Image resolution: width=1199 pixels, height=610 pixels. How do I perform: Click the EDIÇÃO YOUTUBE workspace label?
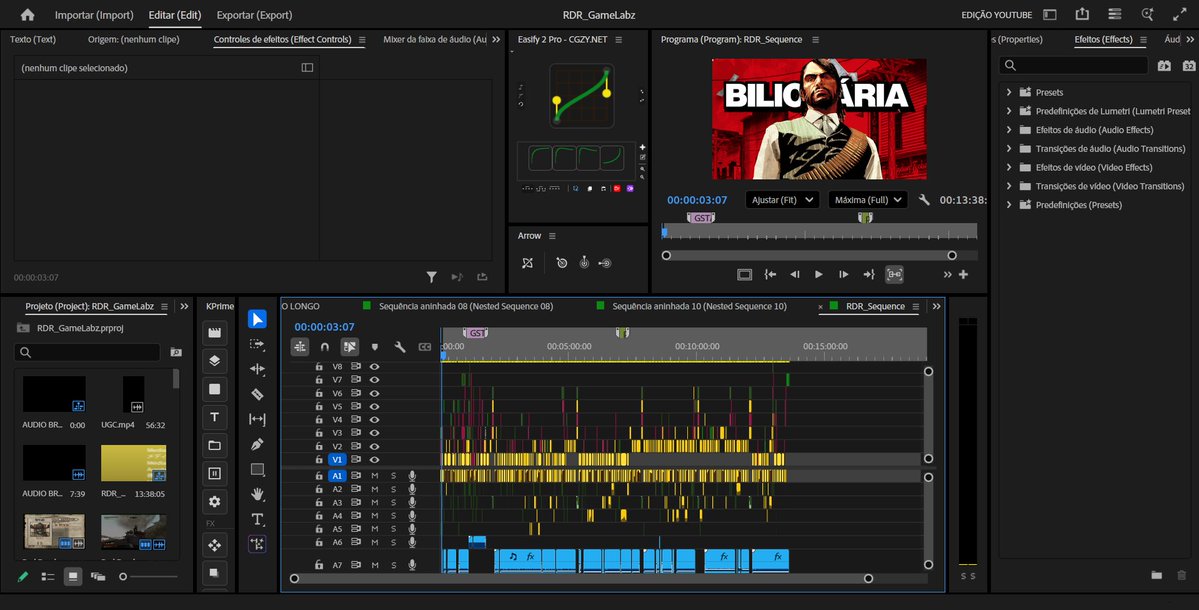pos(996,15)
